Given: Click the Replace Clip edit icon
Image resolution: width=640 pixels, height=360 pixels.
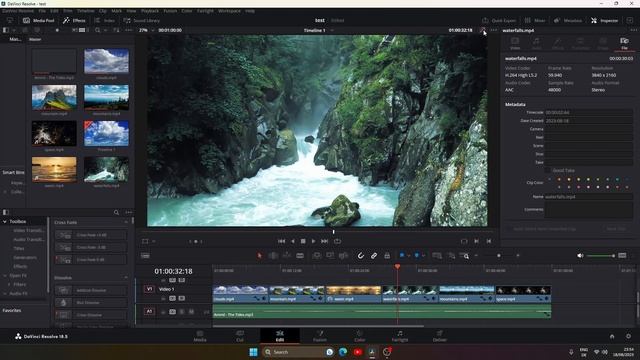Looking at the screenshot, I should pyautogui.click(x=343, y=256).
